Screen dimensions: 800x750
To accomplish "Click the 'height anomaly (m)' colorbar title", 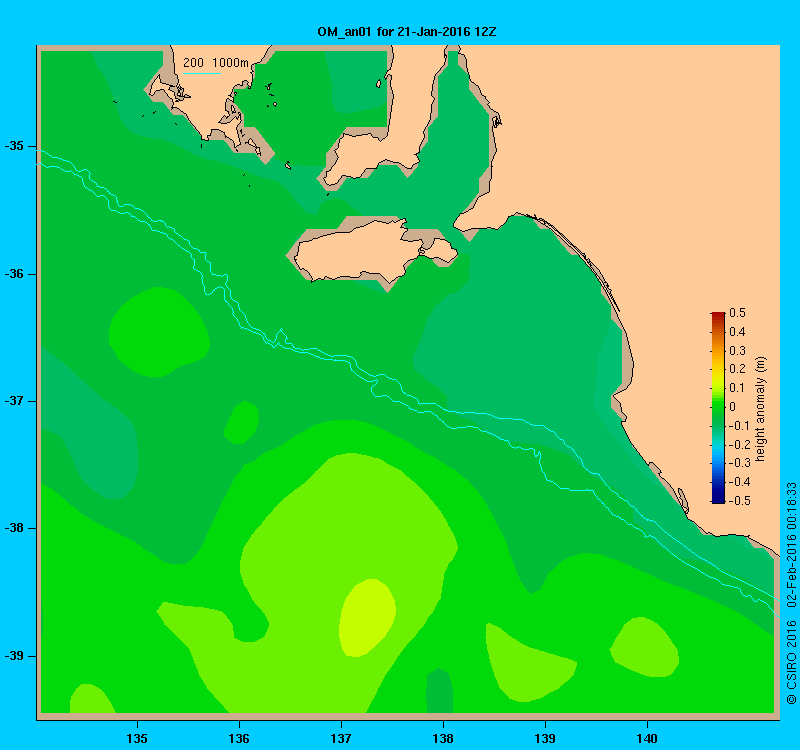I will click(x=761, y=409).
